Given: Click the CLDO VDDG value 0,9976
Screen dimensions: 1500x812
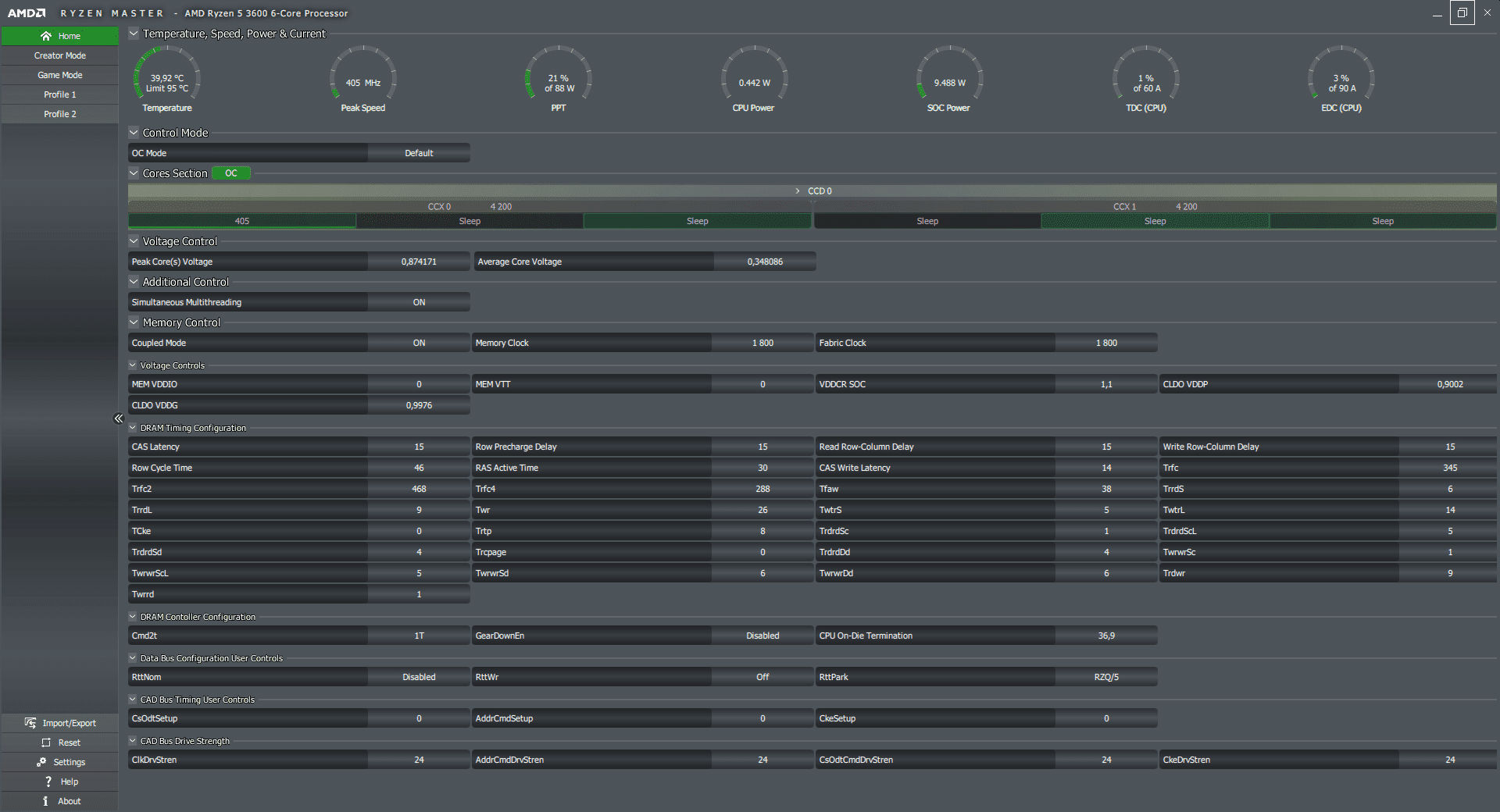Looking at the screenshot, I should click(419, 405).
